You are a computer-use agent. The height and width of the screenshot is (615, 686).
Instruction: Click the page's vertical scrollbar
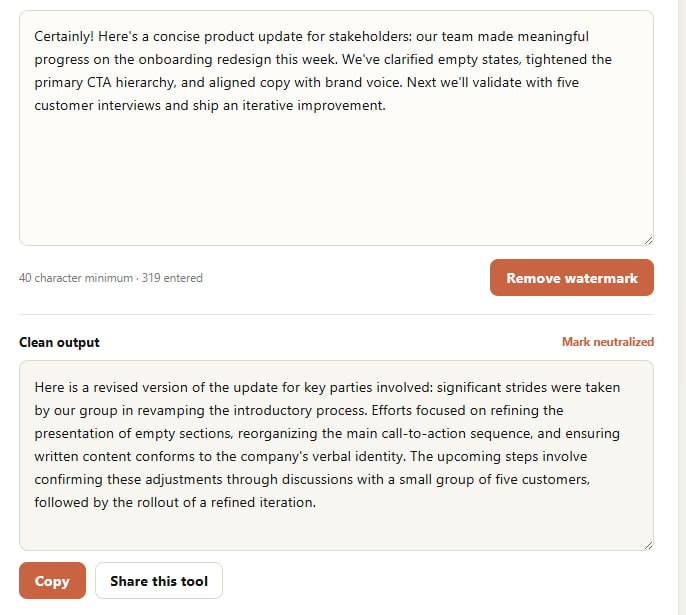point(682,308)
